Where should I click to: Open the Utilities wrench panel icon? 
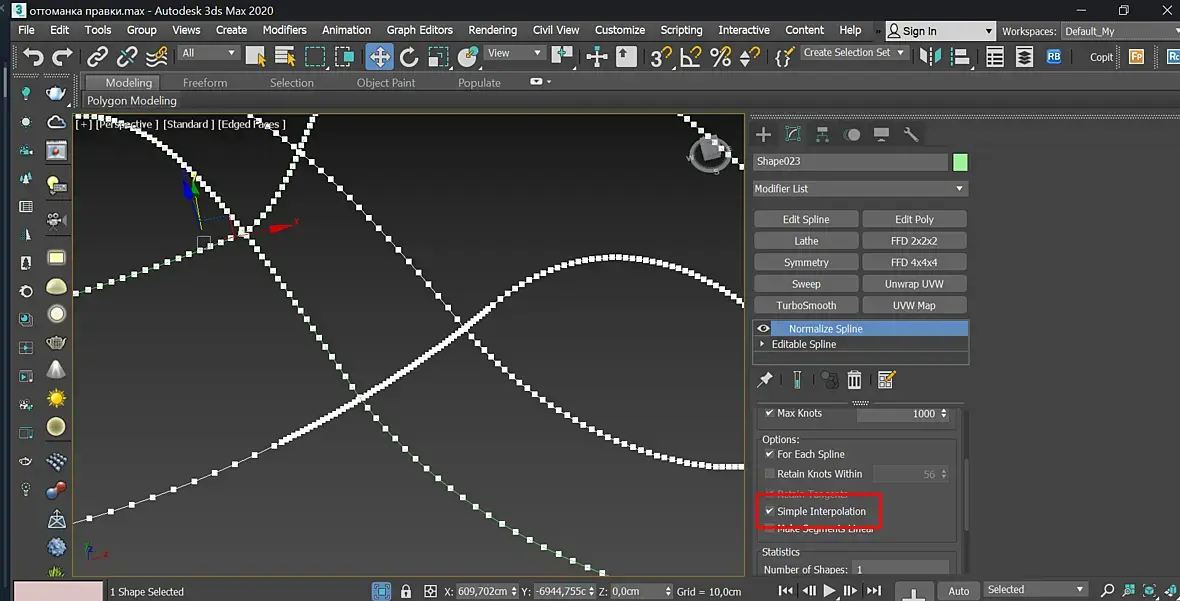[910, 135]
